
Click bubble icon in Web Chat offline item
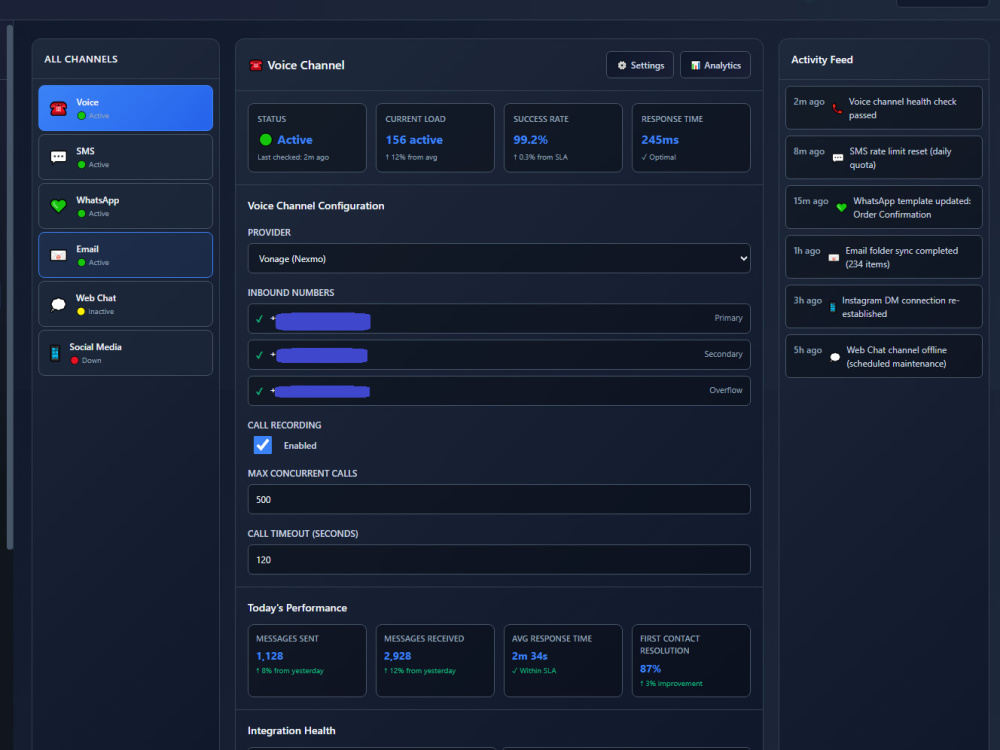tap(835, 357)
